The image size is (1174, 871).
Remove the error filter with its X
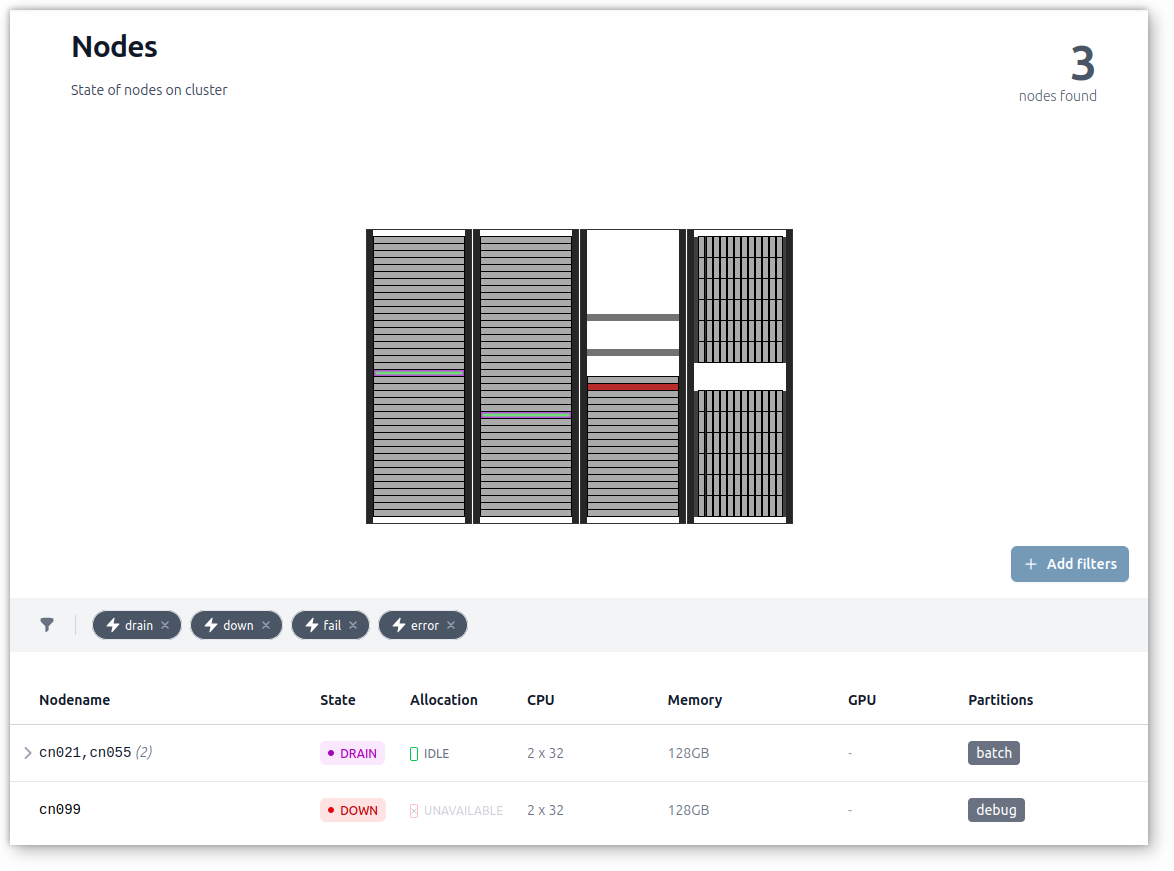tap(451, 625)
